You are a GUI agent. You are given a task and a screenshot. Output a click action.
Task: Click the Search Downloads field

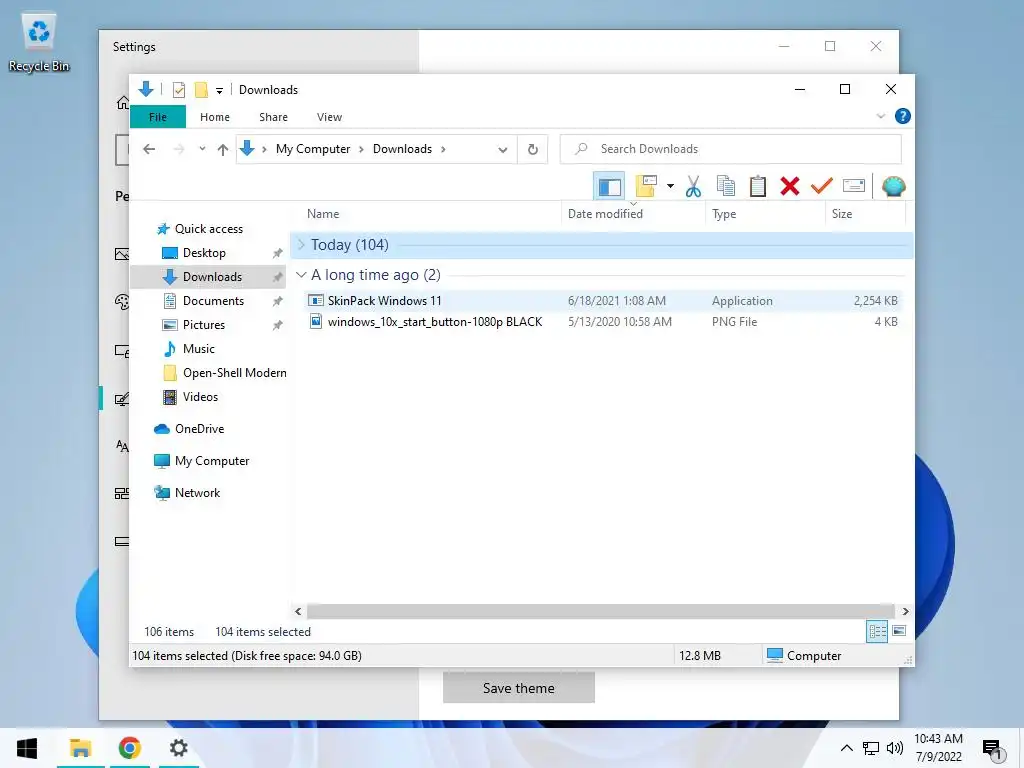(731, 149)
